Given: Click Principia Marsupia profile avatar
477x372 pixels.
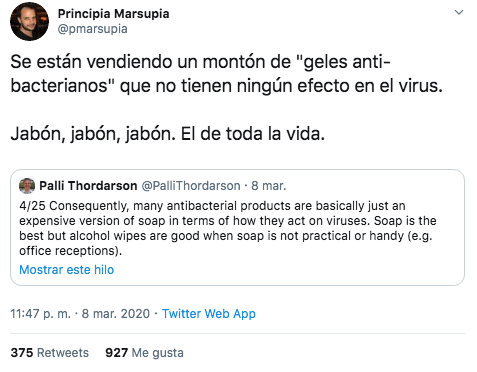Looking at the screenshot, I should tap(29, 22).
